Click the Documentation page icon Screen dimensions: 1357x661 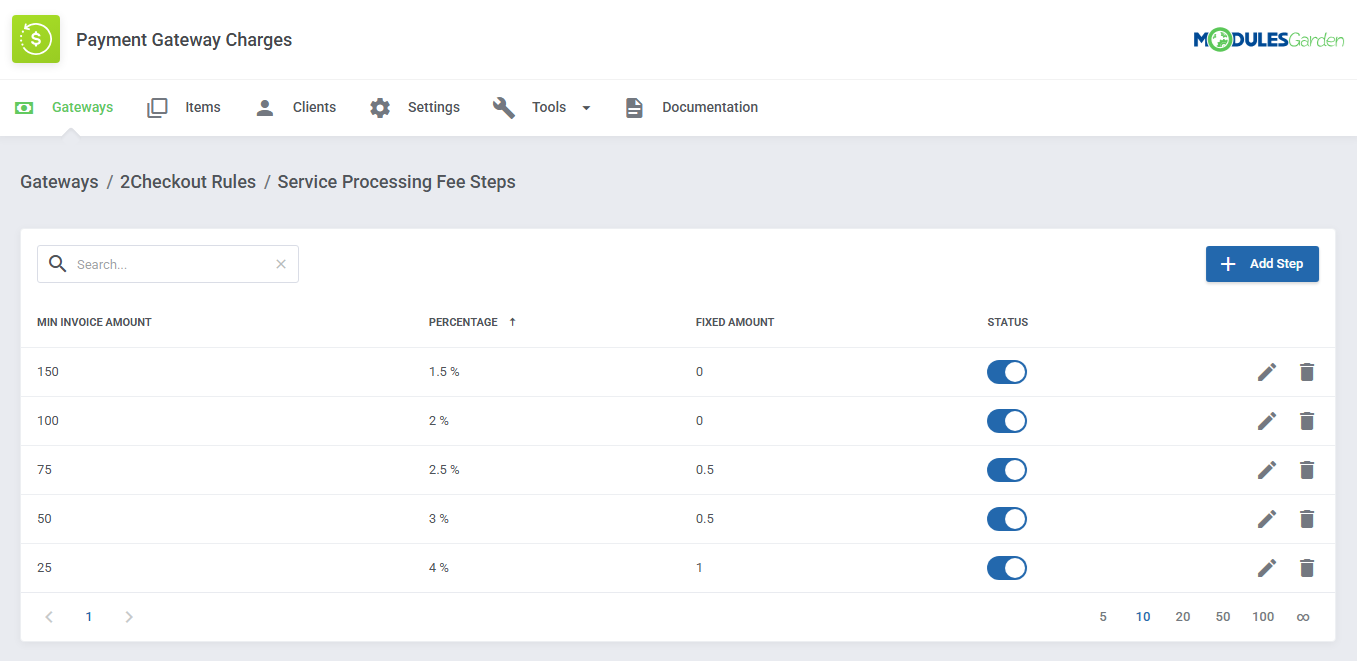click(634, 106)
